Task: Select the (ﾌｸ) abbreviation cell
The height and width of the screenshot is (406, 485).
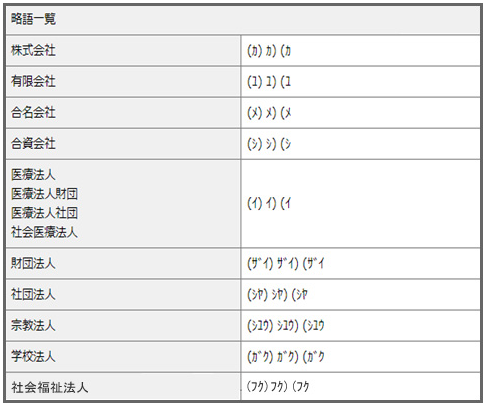Action: [360, 387]
